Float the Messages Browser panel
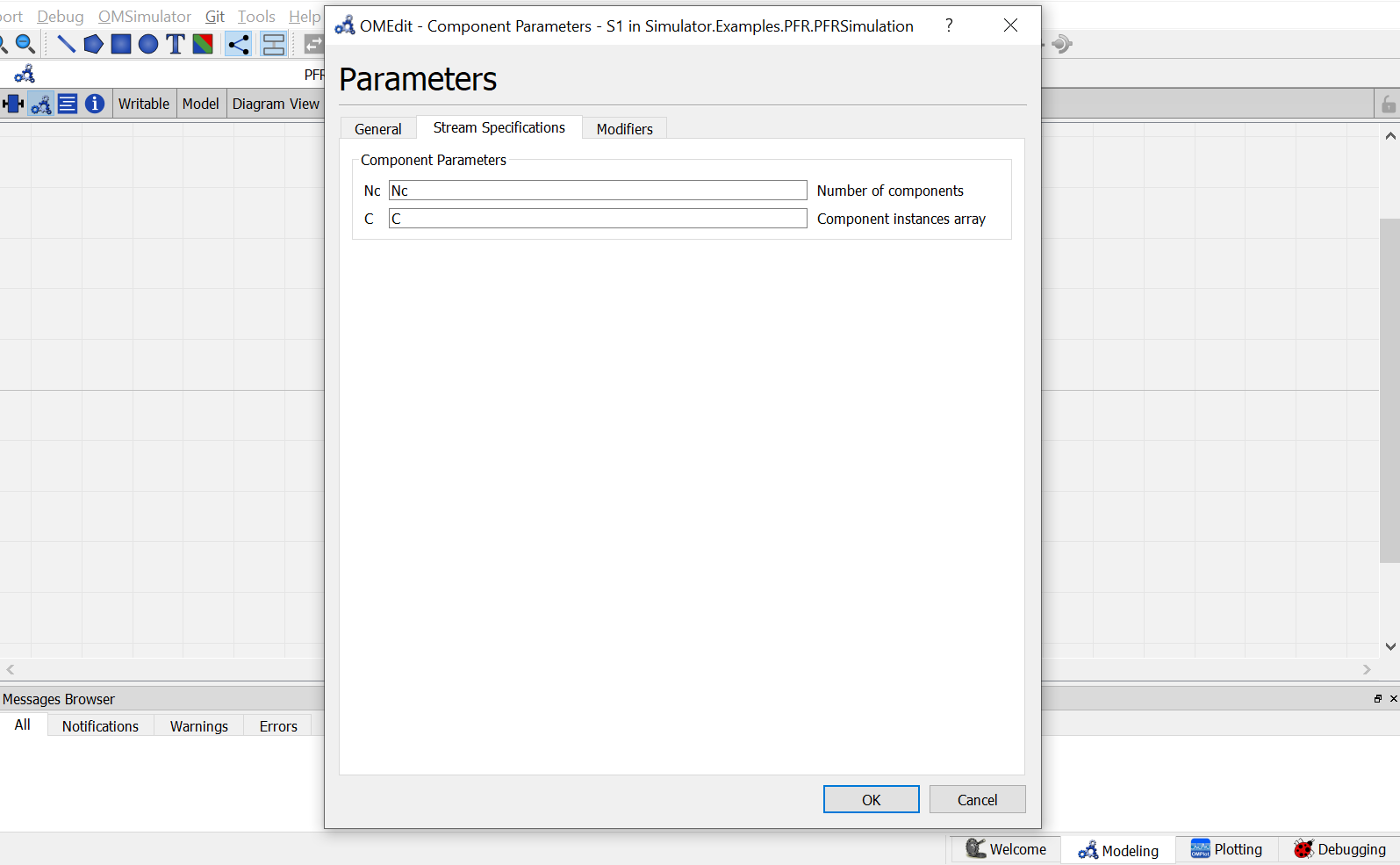 point(1378,698)
